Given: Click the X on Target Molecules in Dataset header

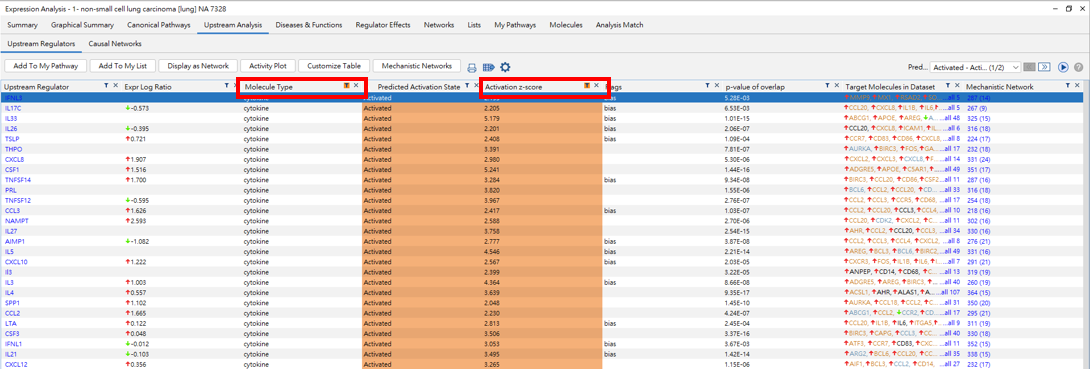Looking at the screenshot, I should click(x=957, y=85).
